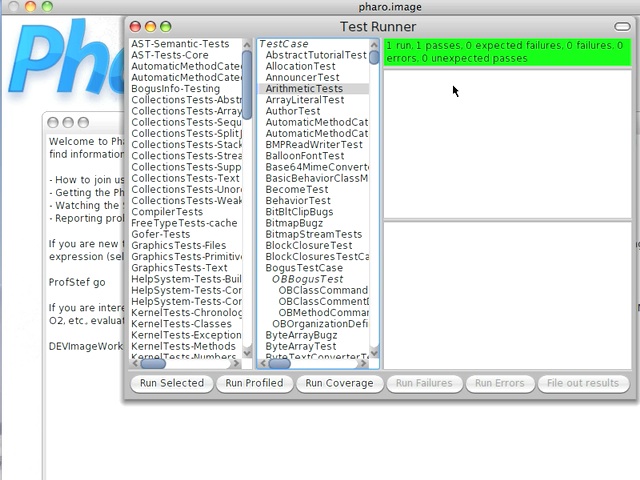Click up arrow of class list scrollbar
Image resolution: width=640 pixels, height=480 pixels.
pyautogui.click(x=374, y=44)
